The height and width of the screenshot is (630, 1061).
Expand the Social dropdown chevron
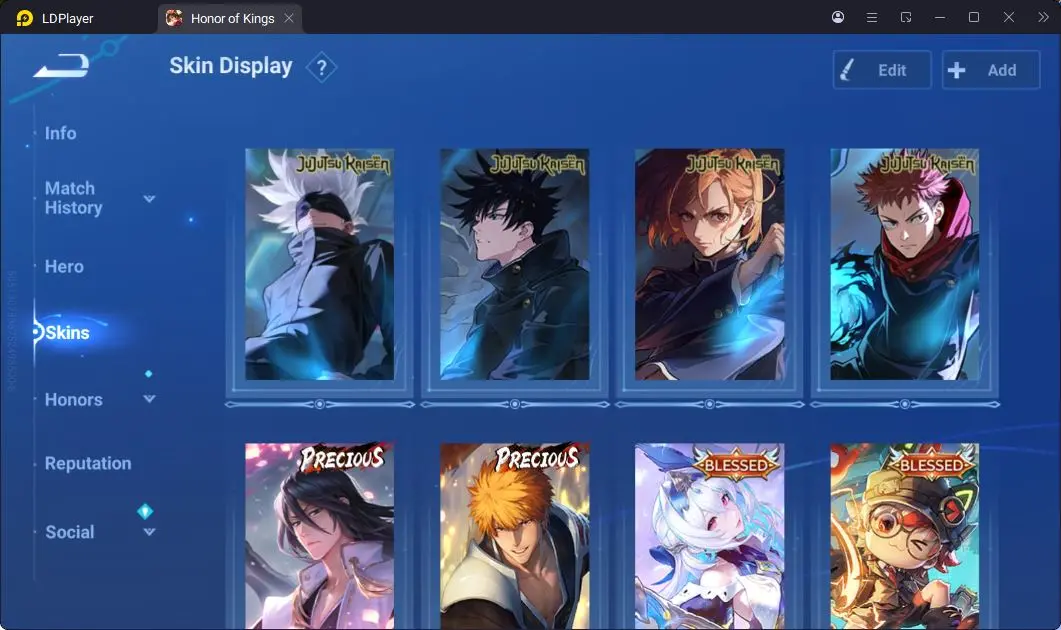[x=150, y=532]
